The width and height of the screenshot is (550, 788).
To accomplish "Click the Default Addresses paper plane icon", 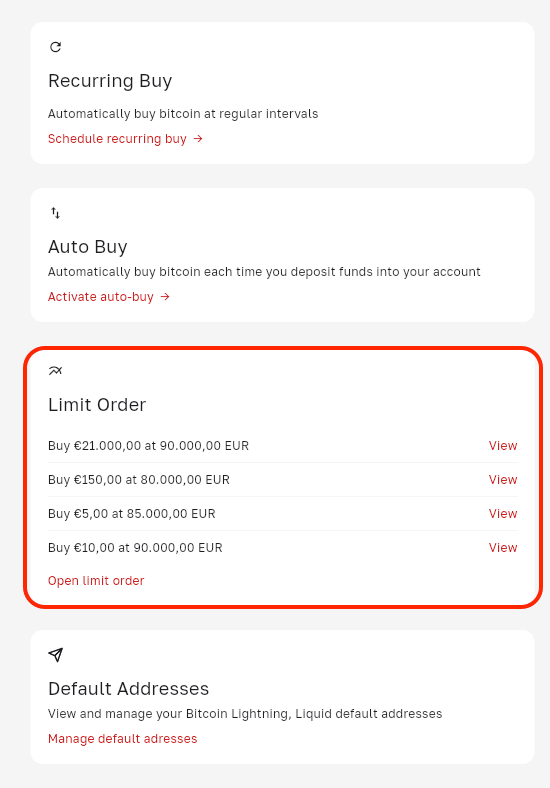I will [56, 654].
